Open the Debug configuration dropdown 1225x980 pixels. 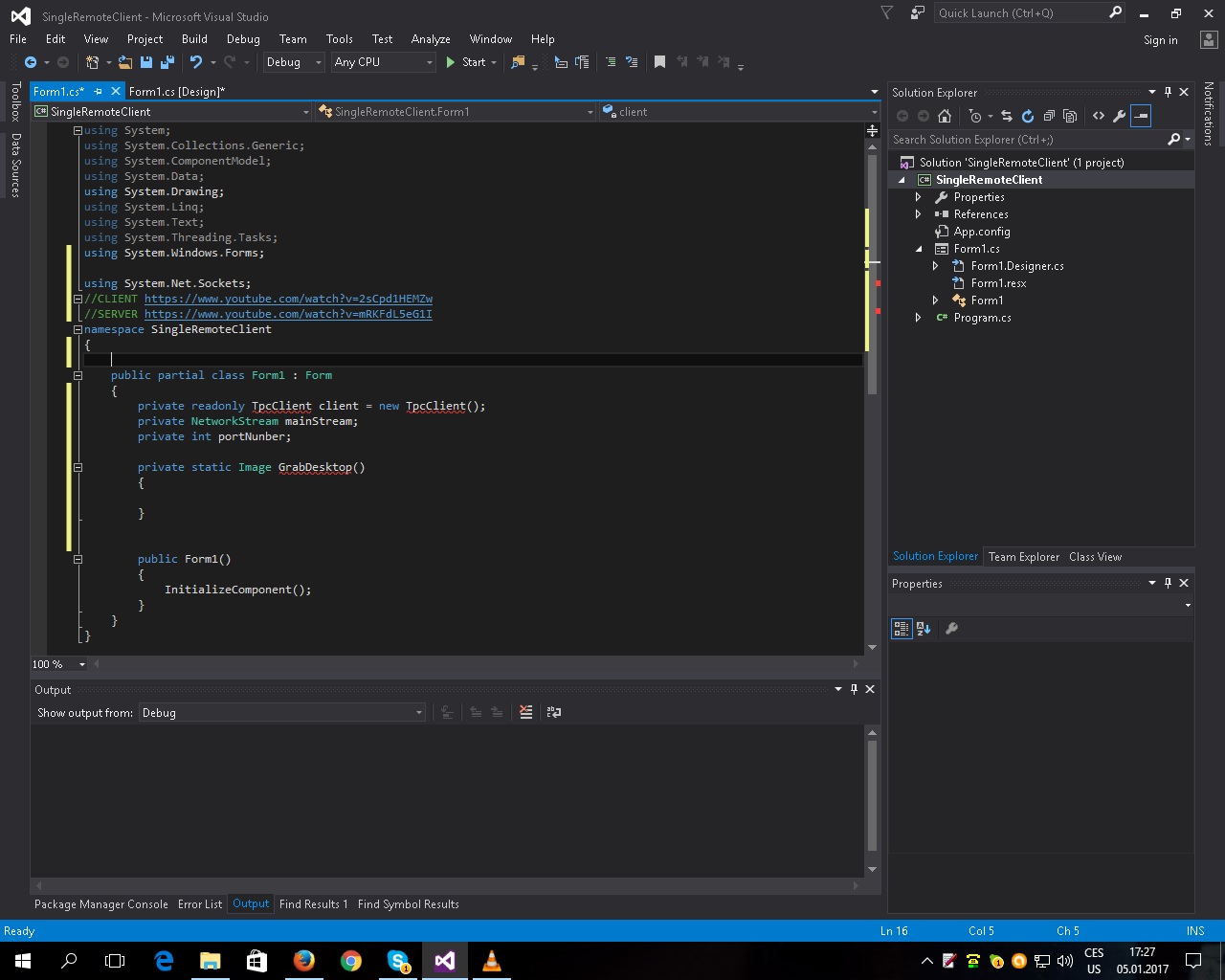tap(293, 62)
